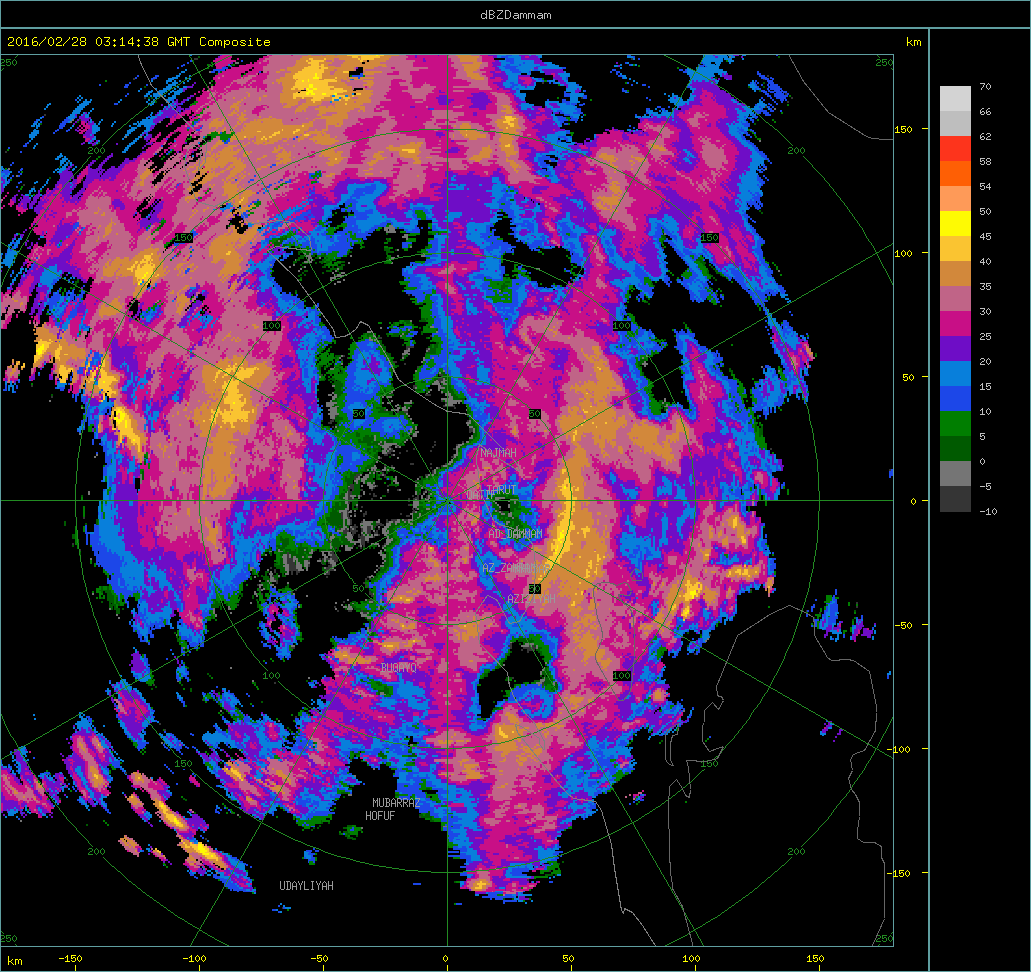Click the UDAYLIYAH city label
This screenshot has width=1031, height=972.
tap(306, 886)
